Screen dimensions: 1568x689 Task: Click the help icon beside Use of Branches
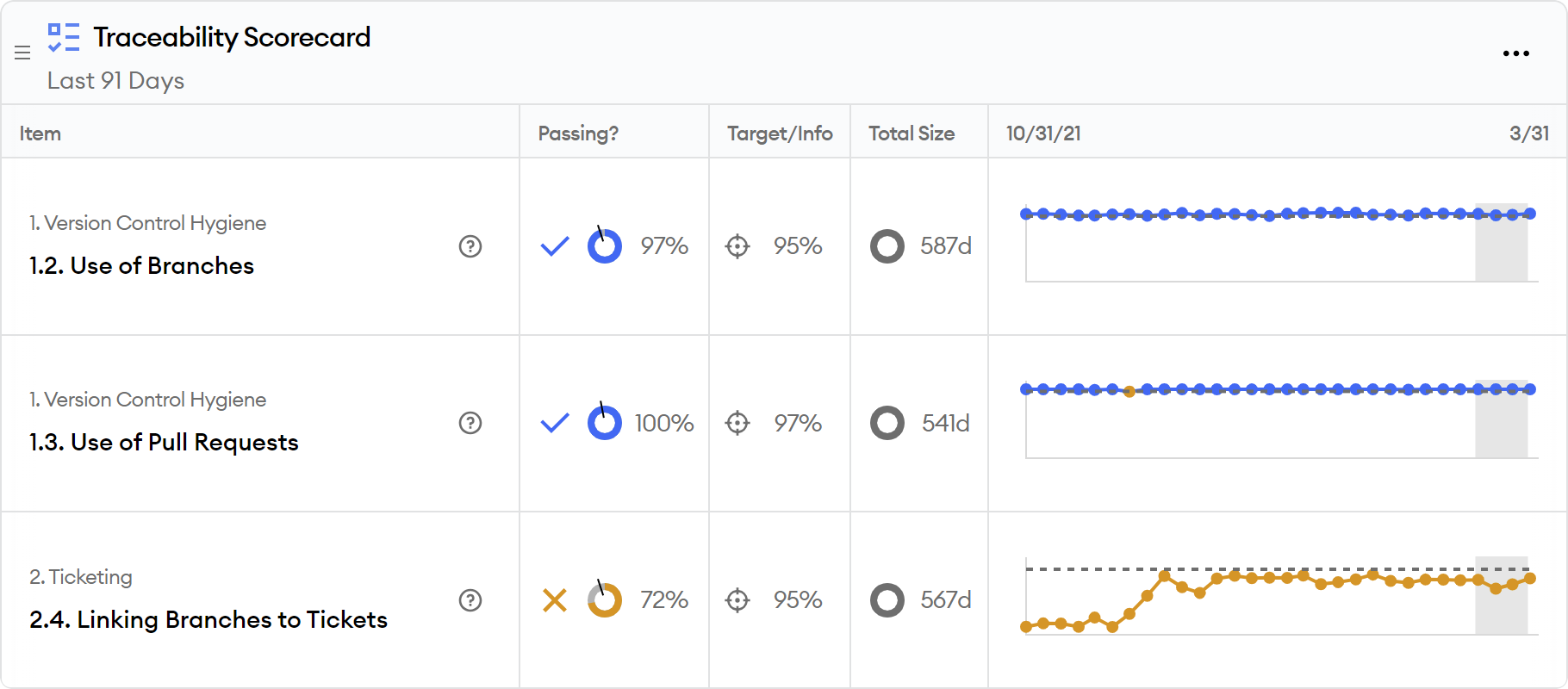click(x=470, y=247)
